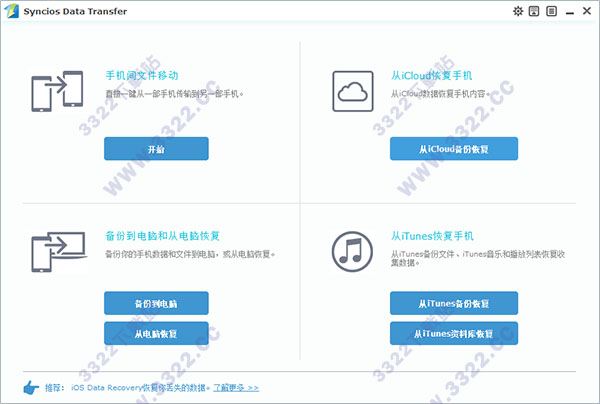Click 备份到电脑 button
The height and width of the screenshot is (404, 600).
tap(156, 303)
